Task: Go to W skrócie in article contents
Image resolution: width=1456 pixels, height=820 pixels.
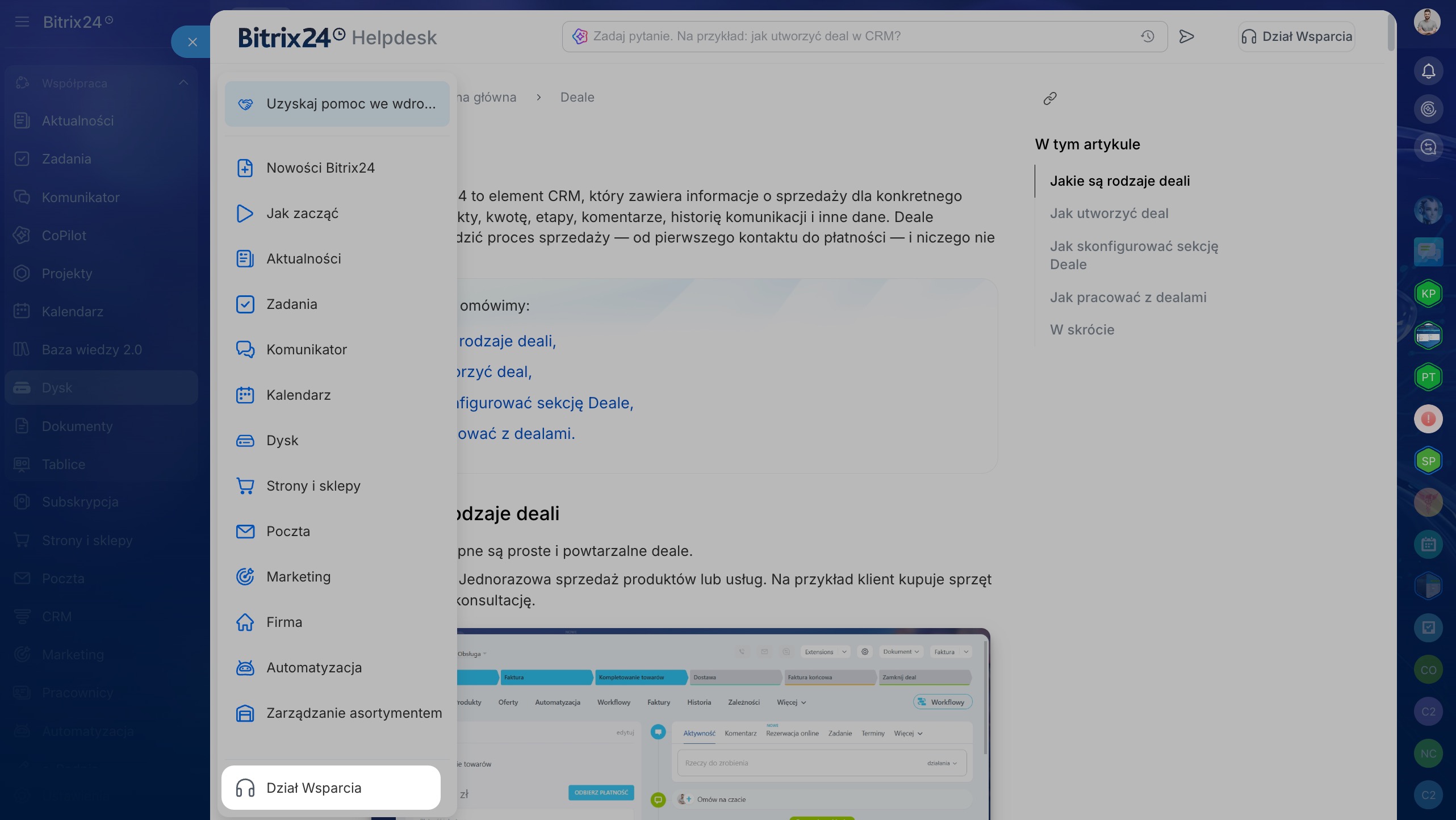Action: (1082, 330)
